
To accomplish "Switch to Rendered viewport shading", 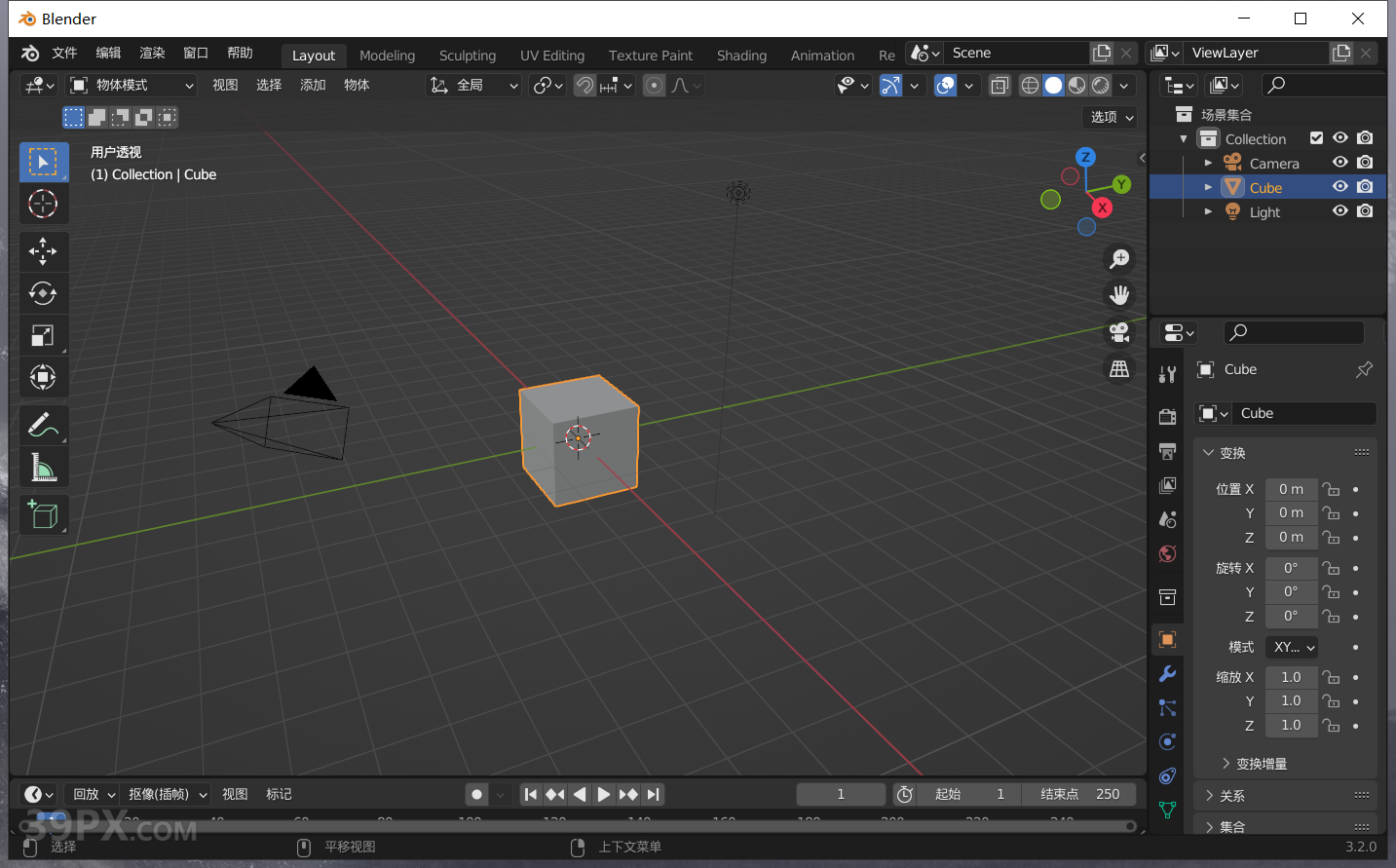I will 1100,85.
